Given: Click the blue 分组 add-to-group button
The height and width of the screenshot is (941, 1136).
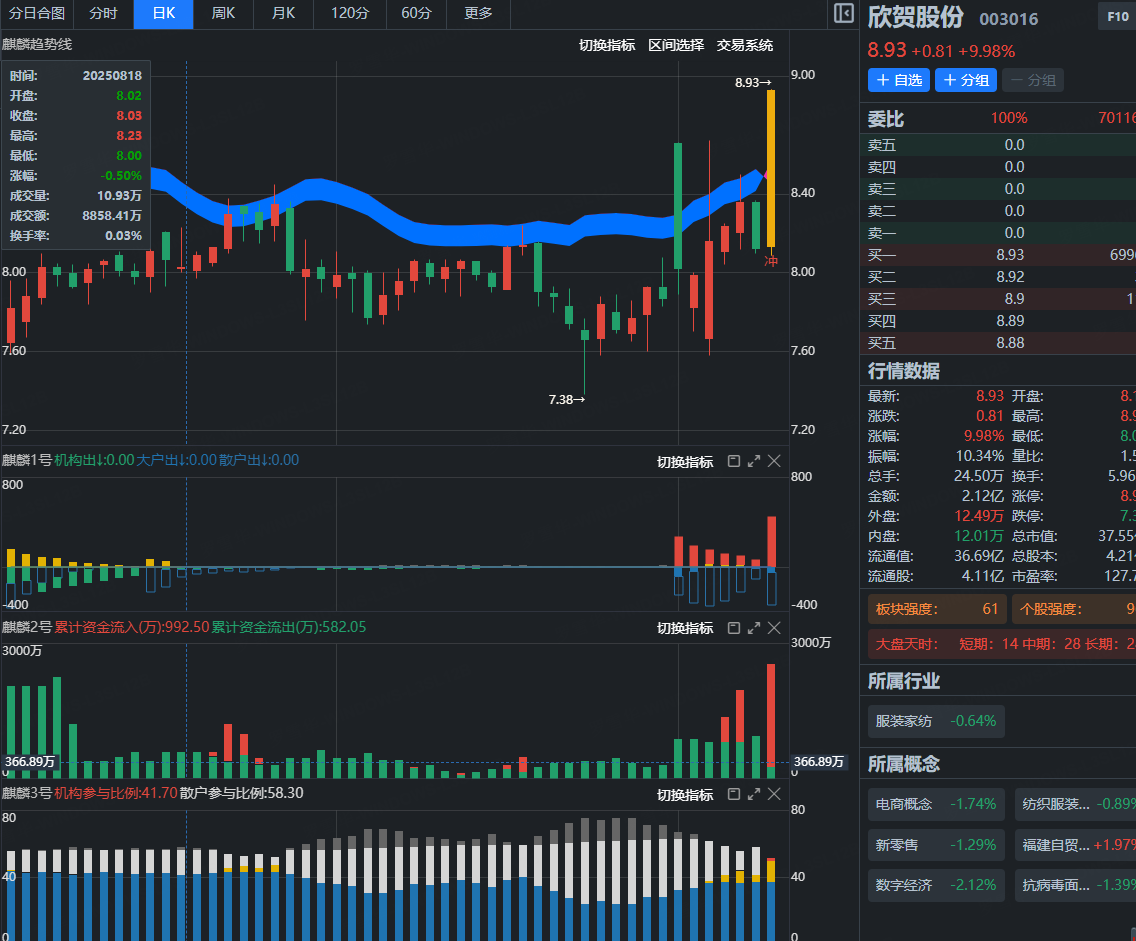Looking at the screenshot, I should point(966,80).
